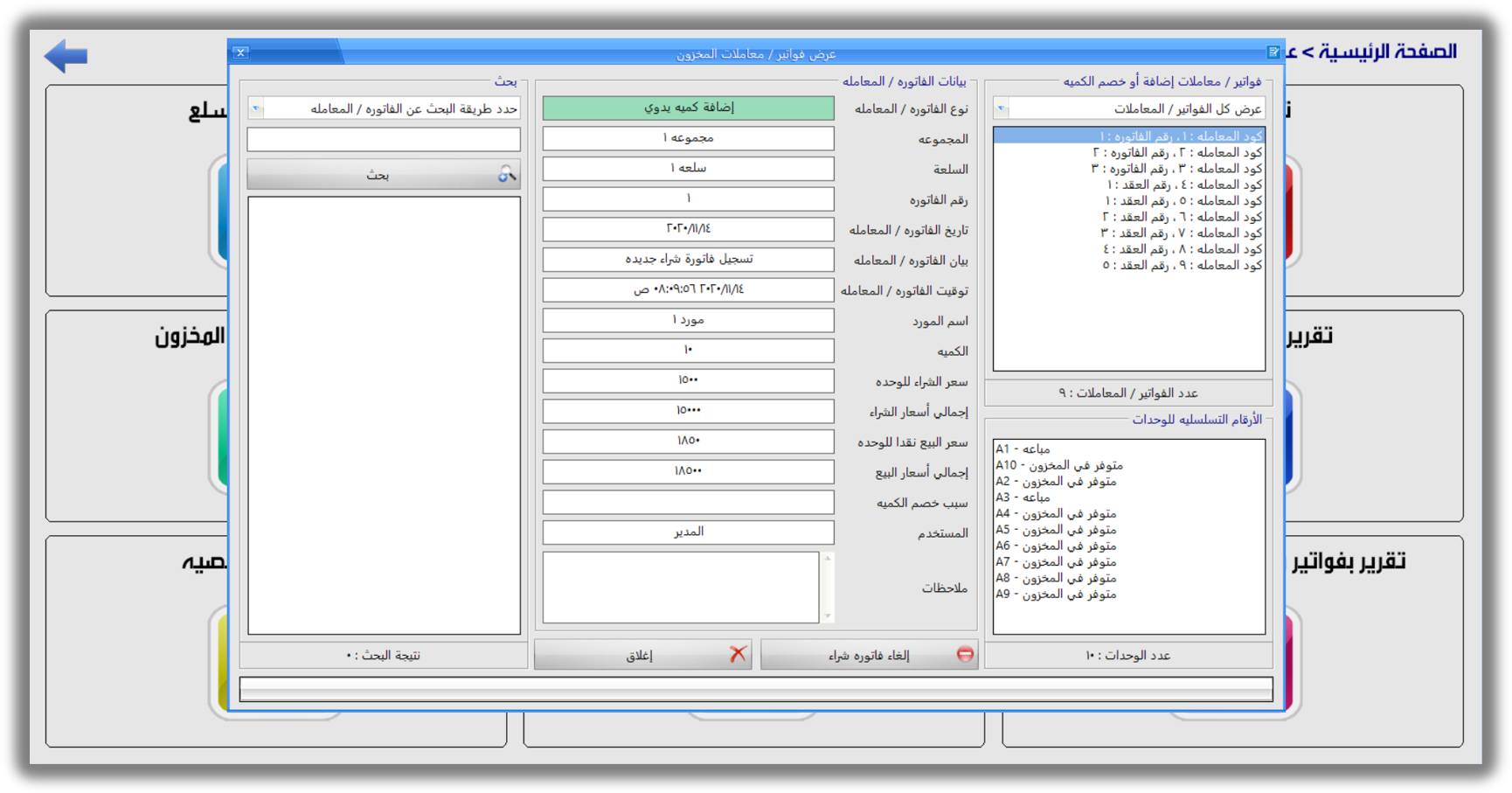Select serial number row A6 - متوفر في المخزون

pos(1129,546)
